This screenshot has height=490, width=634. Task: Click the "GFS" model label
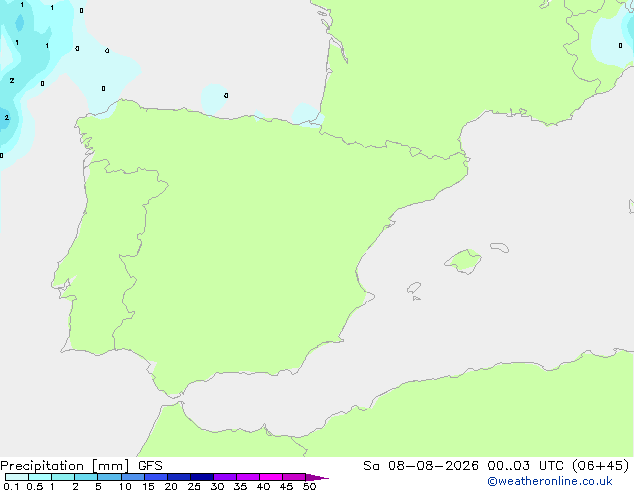click(150, 466)
